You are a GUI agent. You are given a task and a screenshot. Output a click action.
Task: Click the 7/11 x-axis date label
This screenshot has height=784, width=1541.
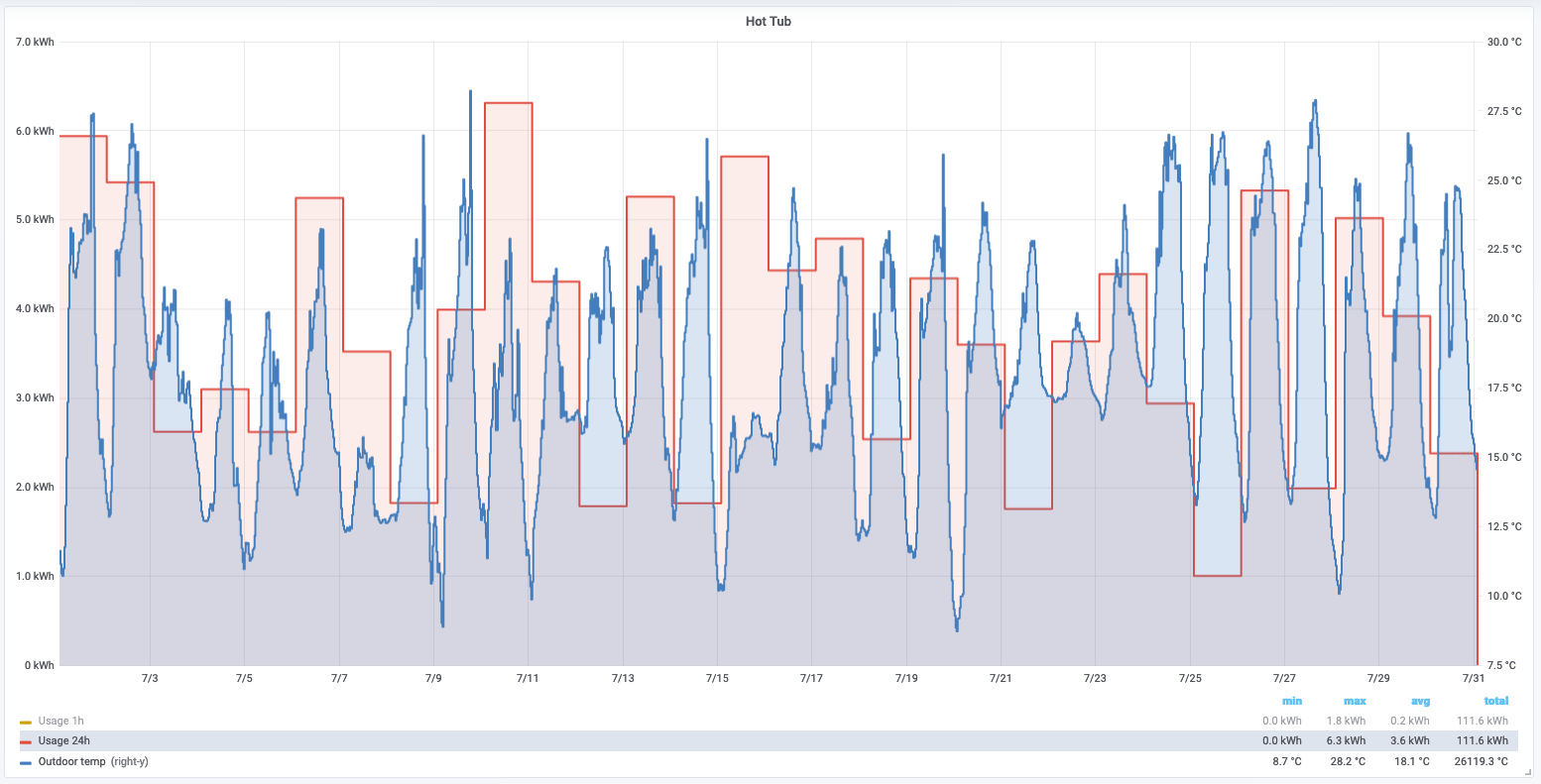[x=528, y=678]
